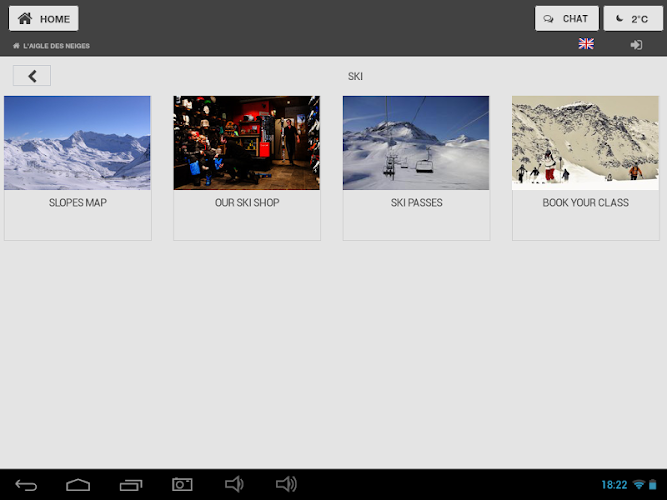The width and height of the screenshot is (667, 500).
Task: Open the Our Ski Shop photo
Action: click(247, 143)
